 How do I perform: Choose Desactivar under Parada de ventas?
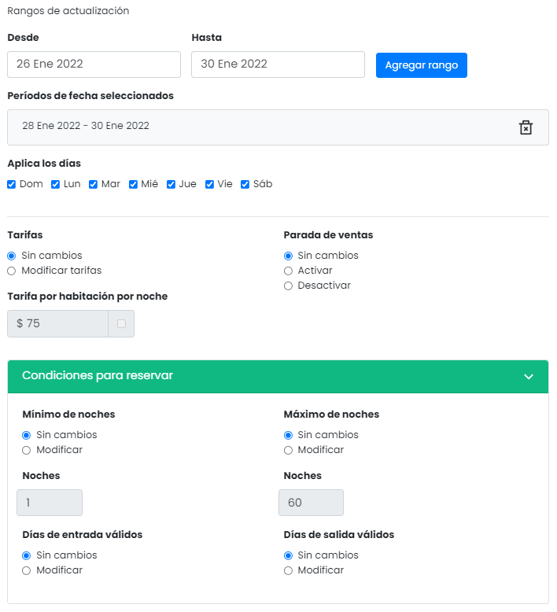(288, 286)
